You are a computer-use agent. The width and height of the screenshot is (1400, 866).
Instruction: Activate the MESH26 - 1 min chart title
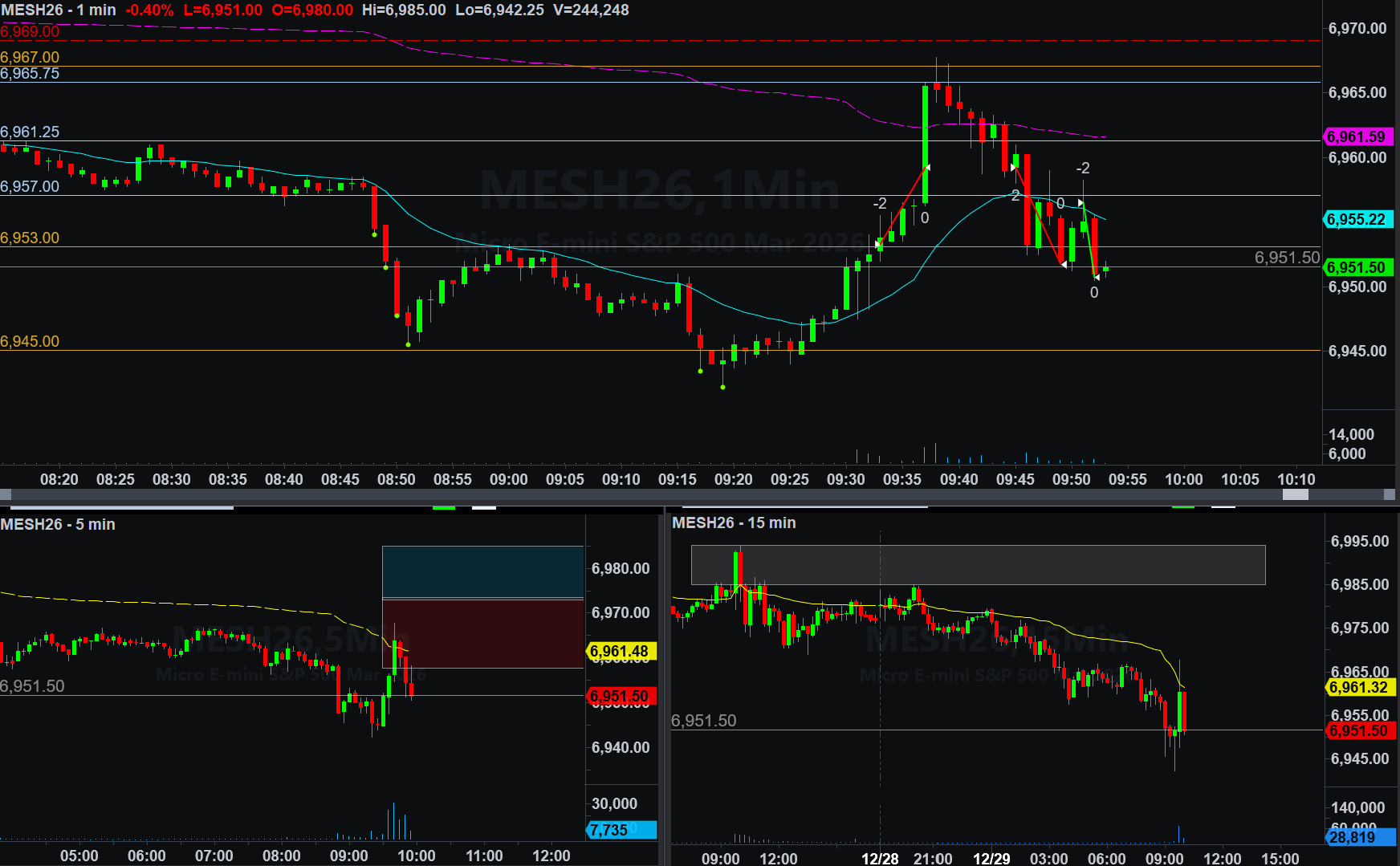[59, 10]
